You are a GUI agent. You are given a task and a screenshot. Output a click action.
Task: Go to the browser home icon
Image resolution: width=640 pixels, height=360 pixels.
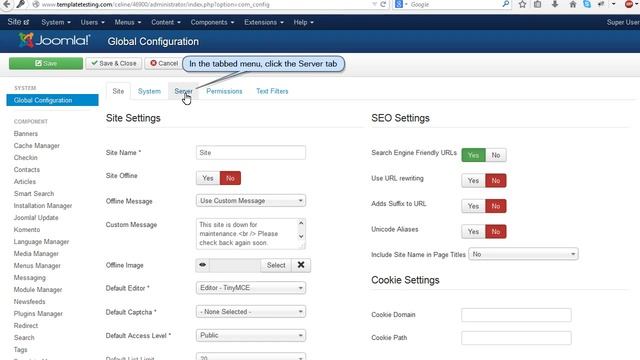[x=573, y=4]
